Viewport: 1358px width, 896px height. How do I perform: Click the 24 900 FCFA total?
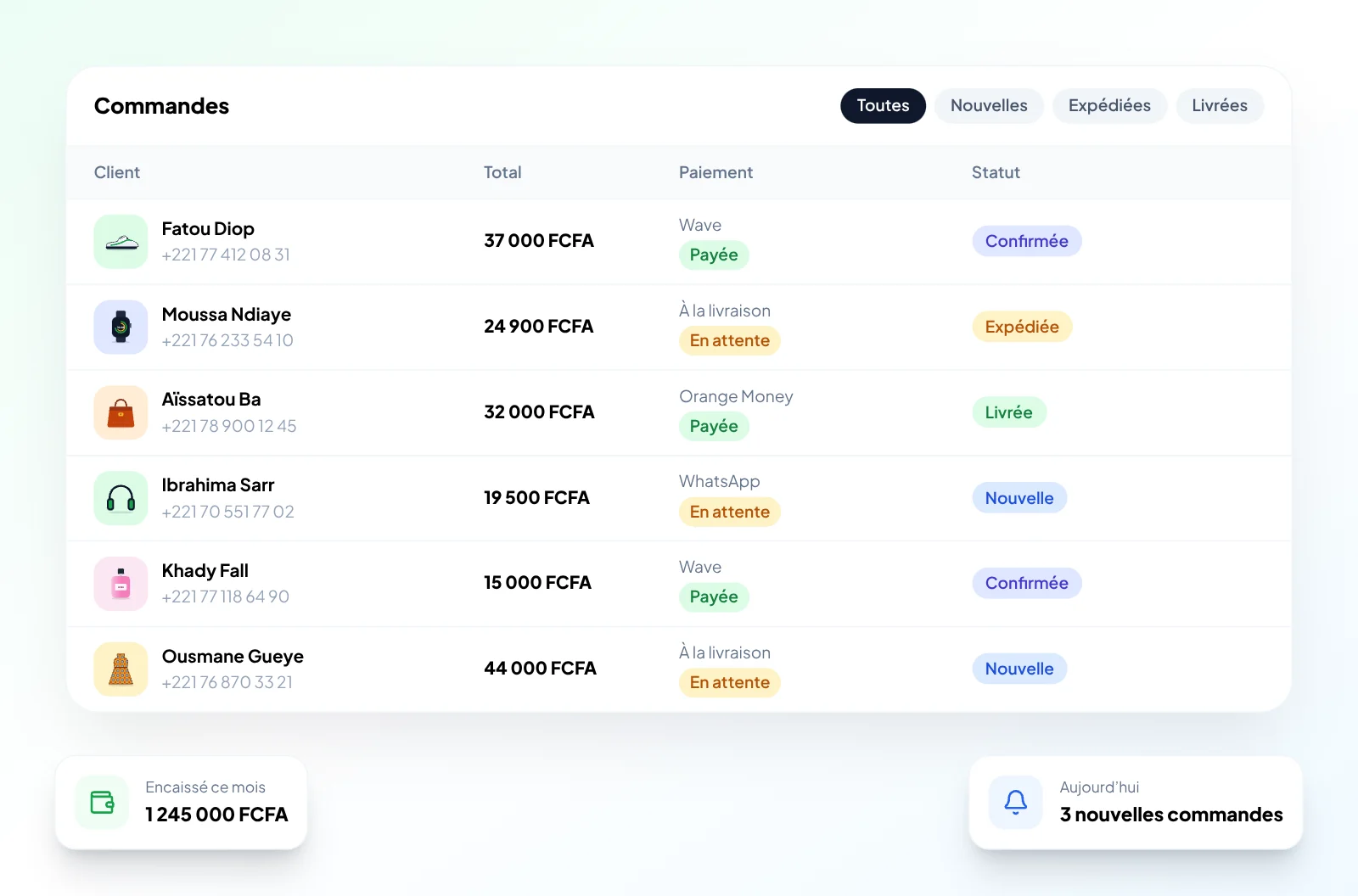coord(539,327)
